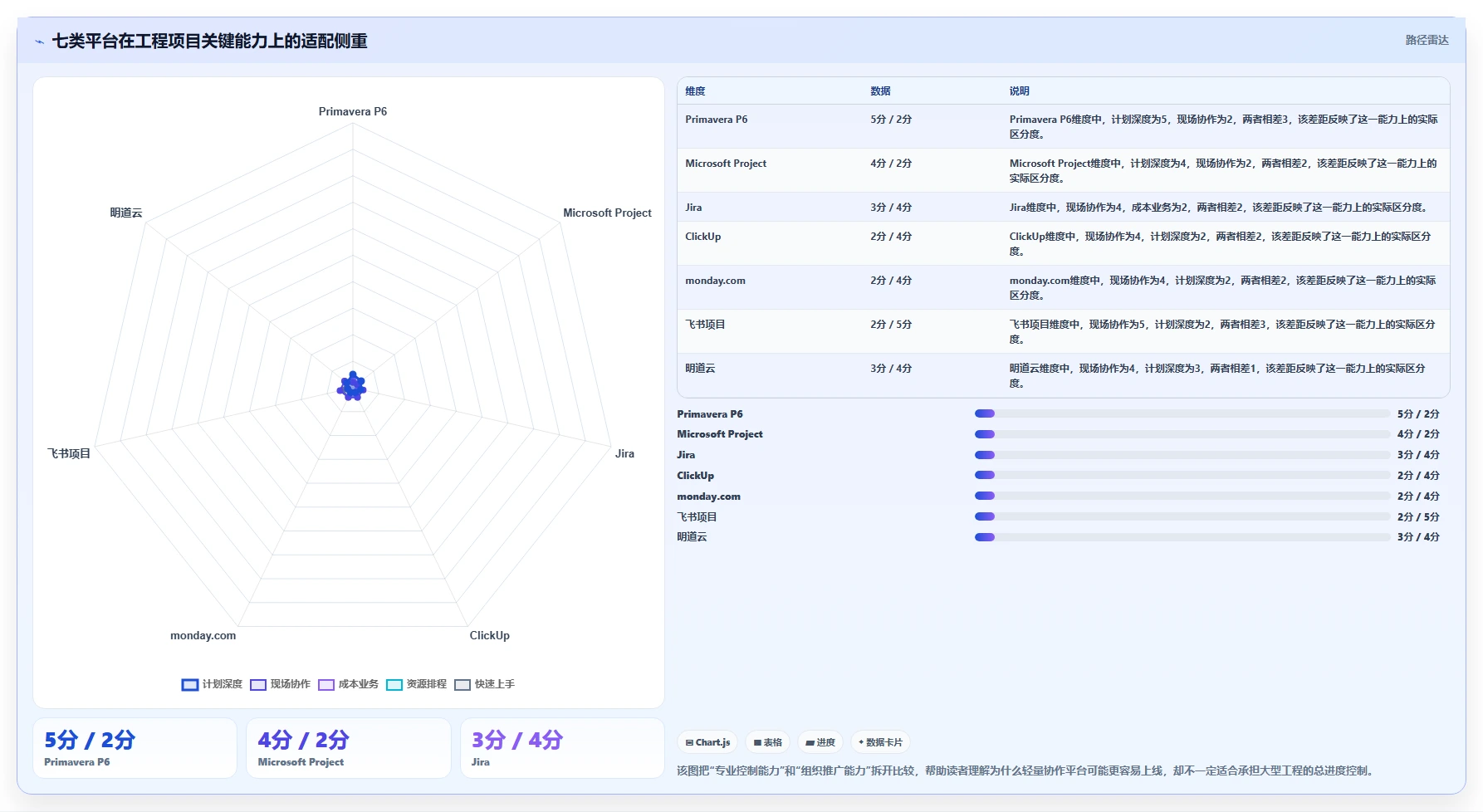Viewport: 1483px width, 812px height.
Task: Open the Jira 3分 / 4分 card
Action: coord(563,748)
